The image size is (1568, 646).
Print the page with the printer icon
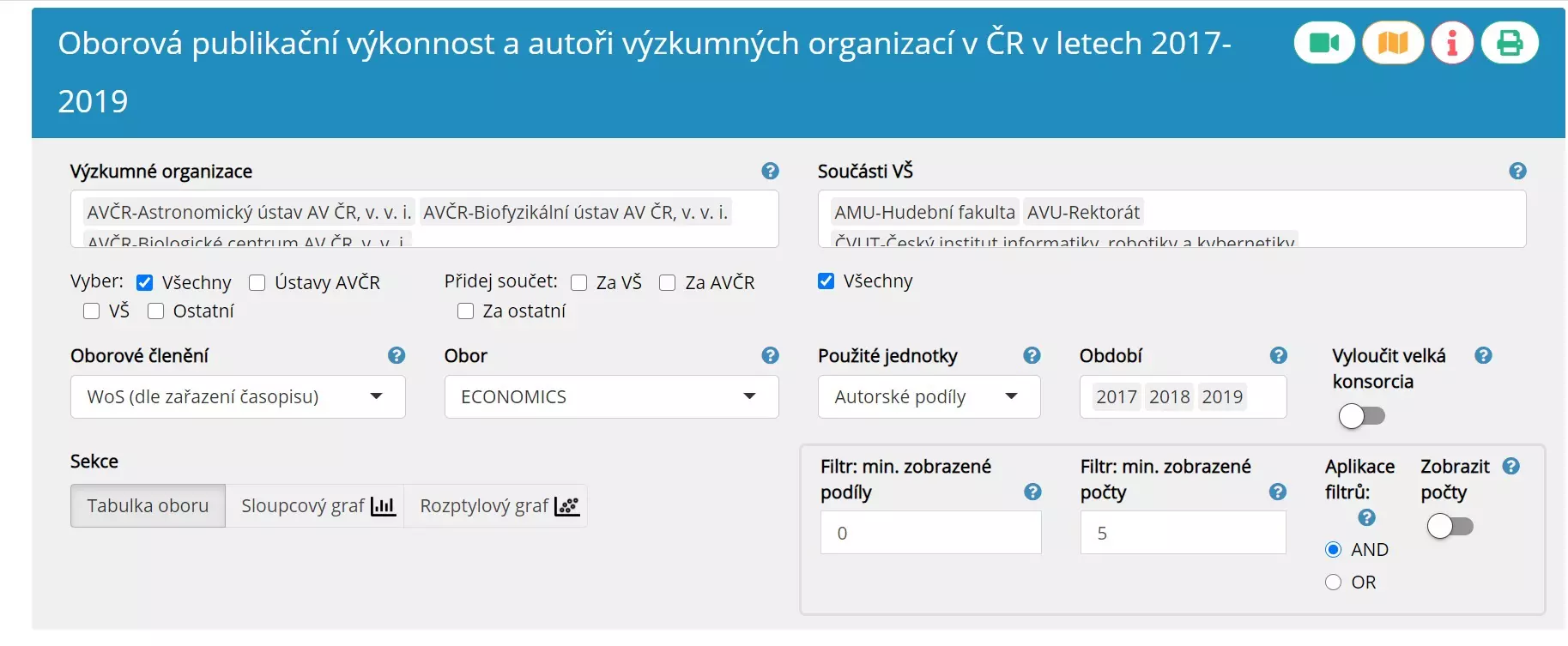1510,43
